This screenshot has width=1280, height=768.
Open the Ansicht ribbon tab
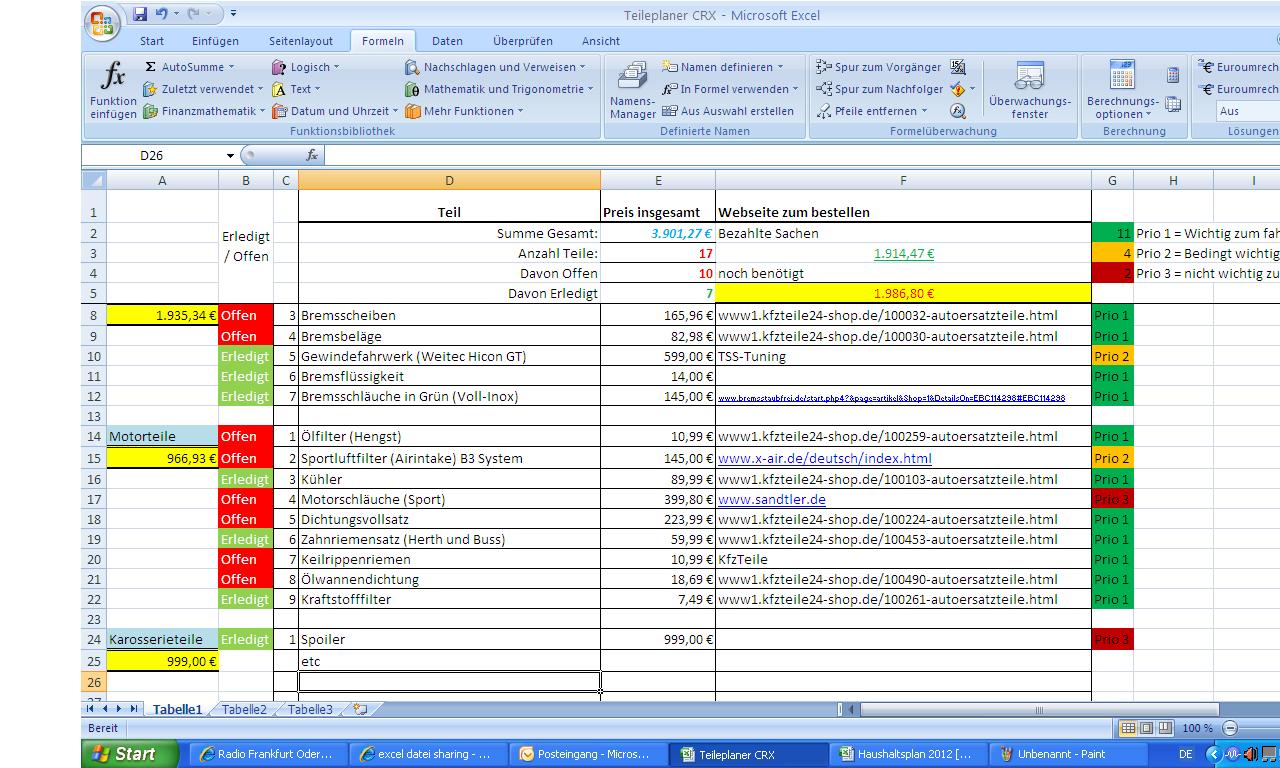coord(601,41)
